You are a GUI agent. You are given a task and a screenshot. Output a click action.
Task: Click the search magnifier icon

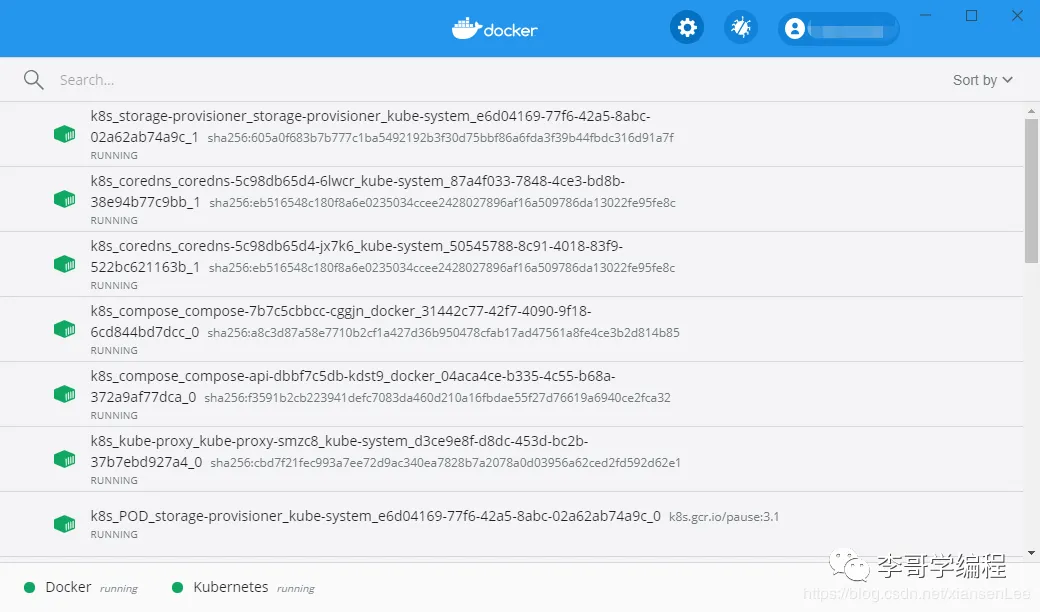tap(33, 80)
